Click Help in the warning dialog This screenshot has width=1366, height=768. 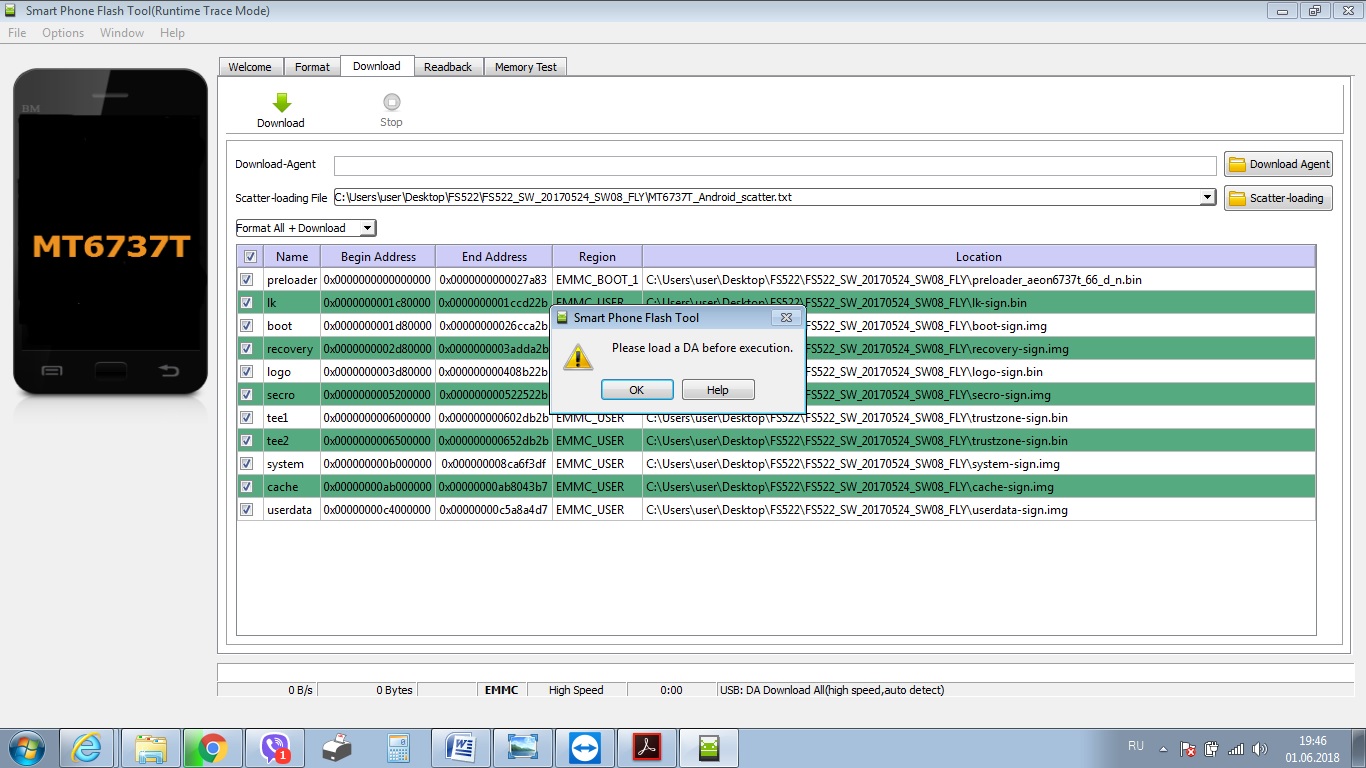pyautogui.click(x=717, y=390)
